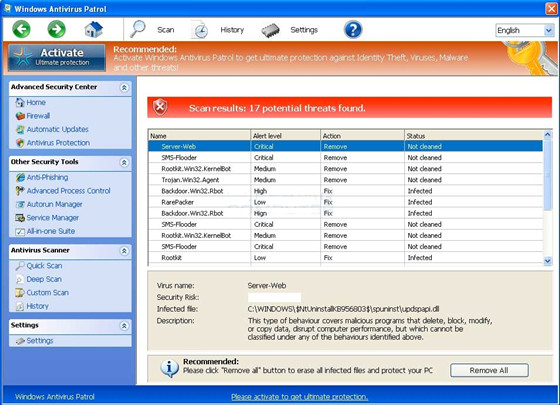560x405 pixels.
Task: Click the All-in-one Suite icon
Action: (20, 231)
